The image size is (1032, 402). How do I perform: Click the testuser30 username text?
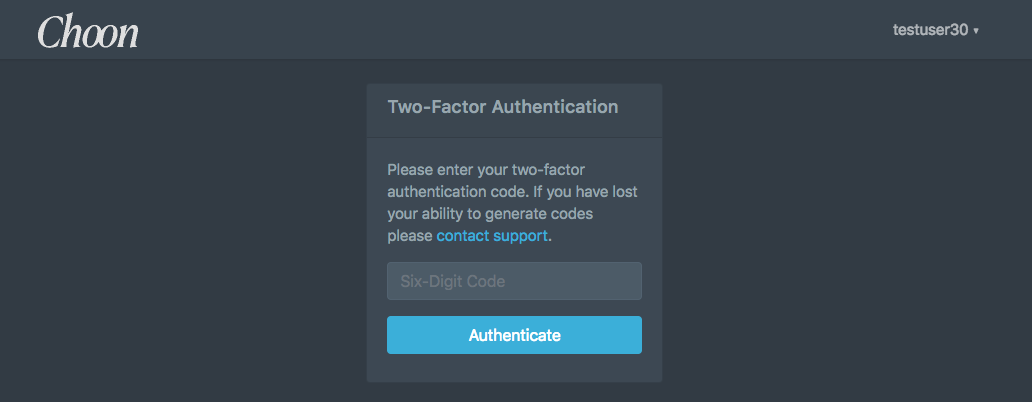[930, 30]
